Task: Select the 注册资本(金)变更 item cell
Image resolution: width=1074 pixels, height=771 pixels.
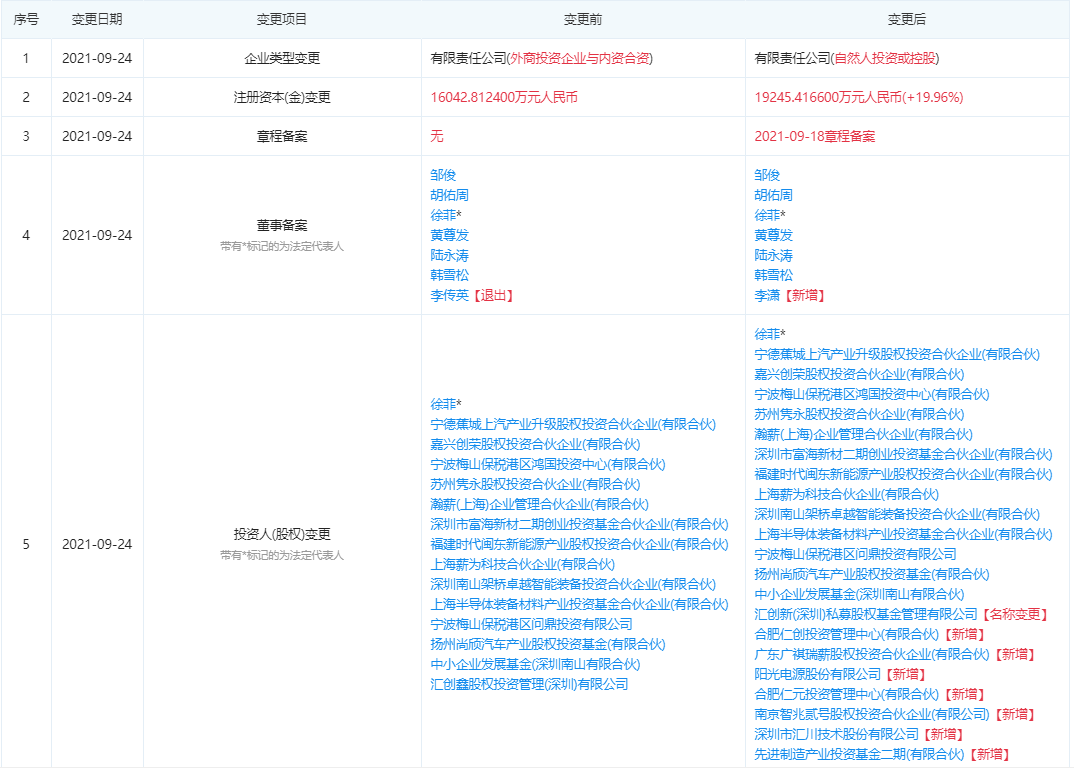Action: pyautogui.click(x=282, y=97)
